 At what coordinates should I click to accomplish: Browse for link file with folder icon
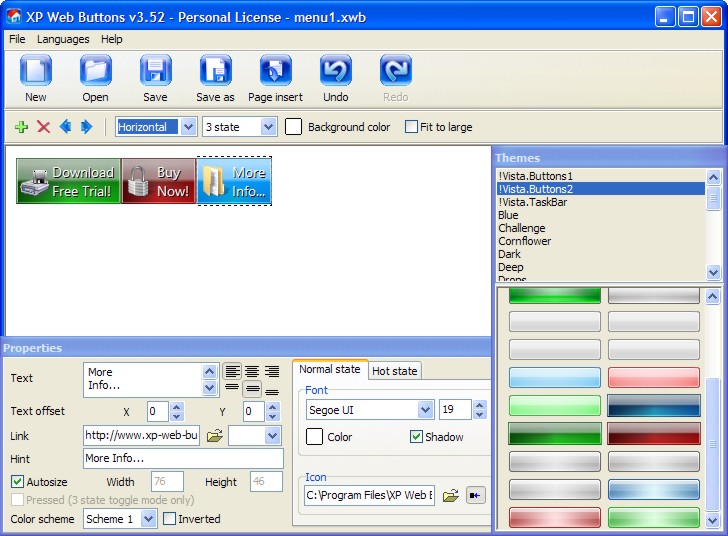(214, 436)
